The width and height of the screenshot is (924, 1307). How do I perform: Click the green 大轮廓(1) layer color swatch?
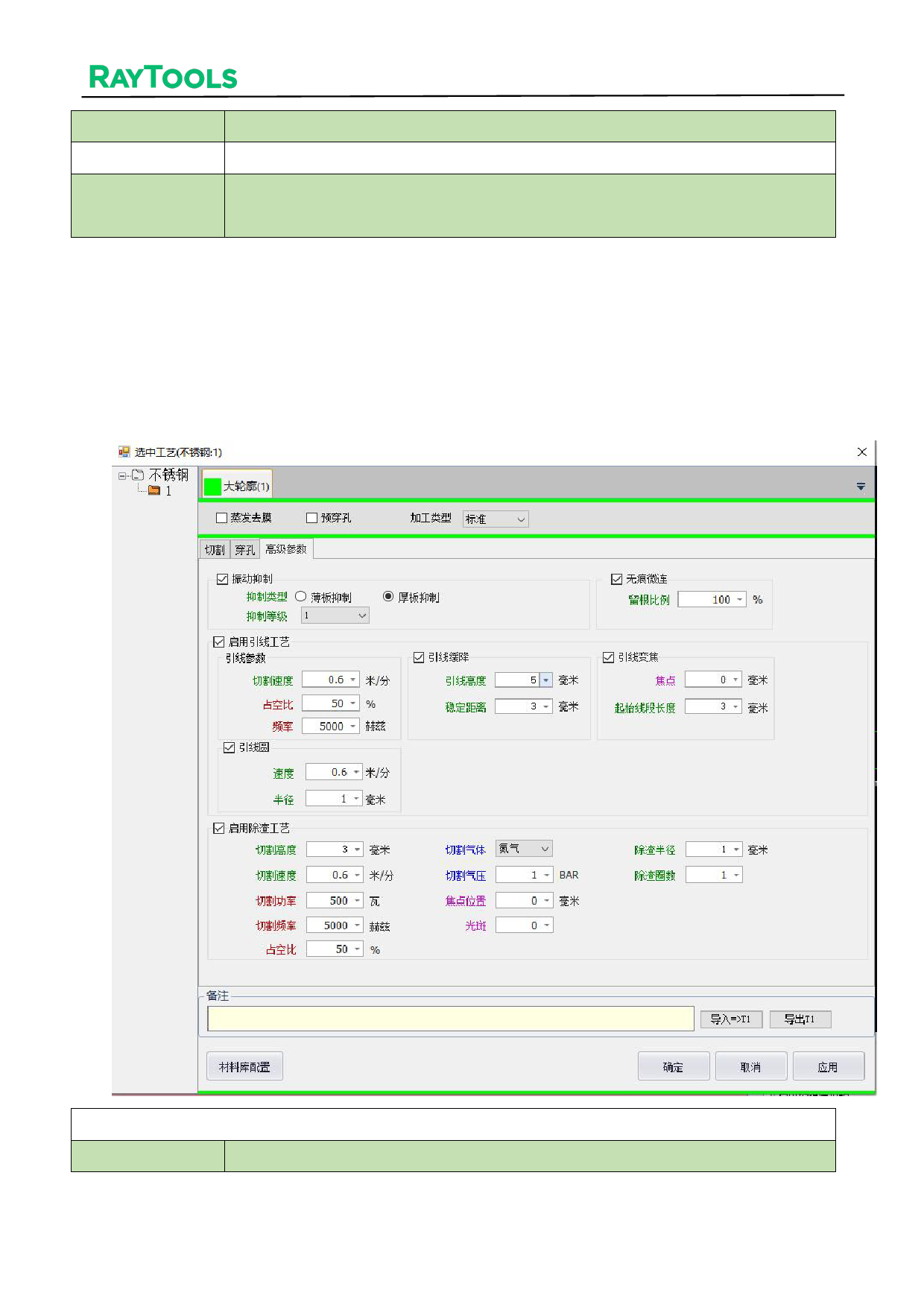[x=212, y=487]
